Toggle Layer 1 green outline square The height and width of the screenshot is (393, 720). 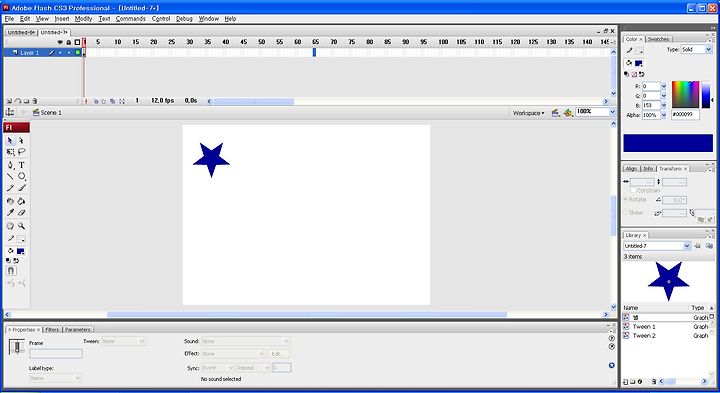(78, 53)
